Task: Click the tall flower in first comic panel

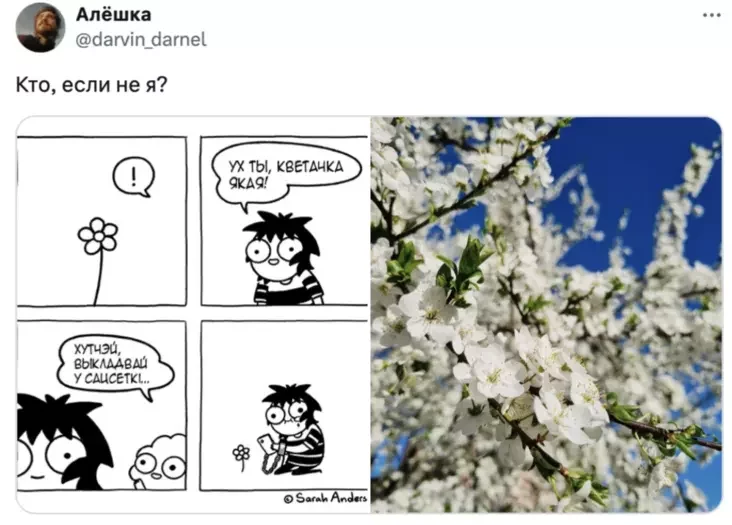Action: [x=98, y=261]
